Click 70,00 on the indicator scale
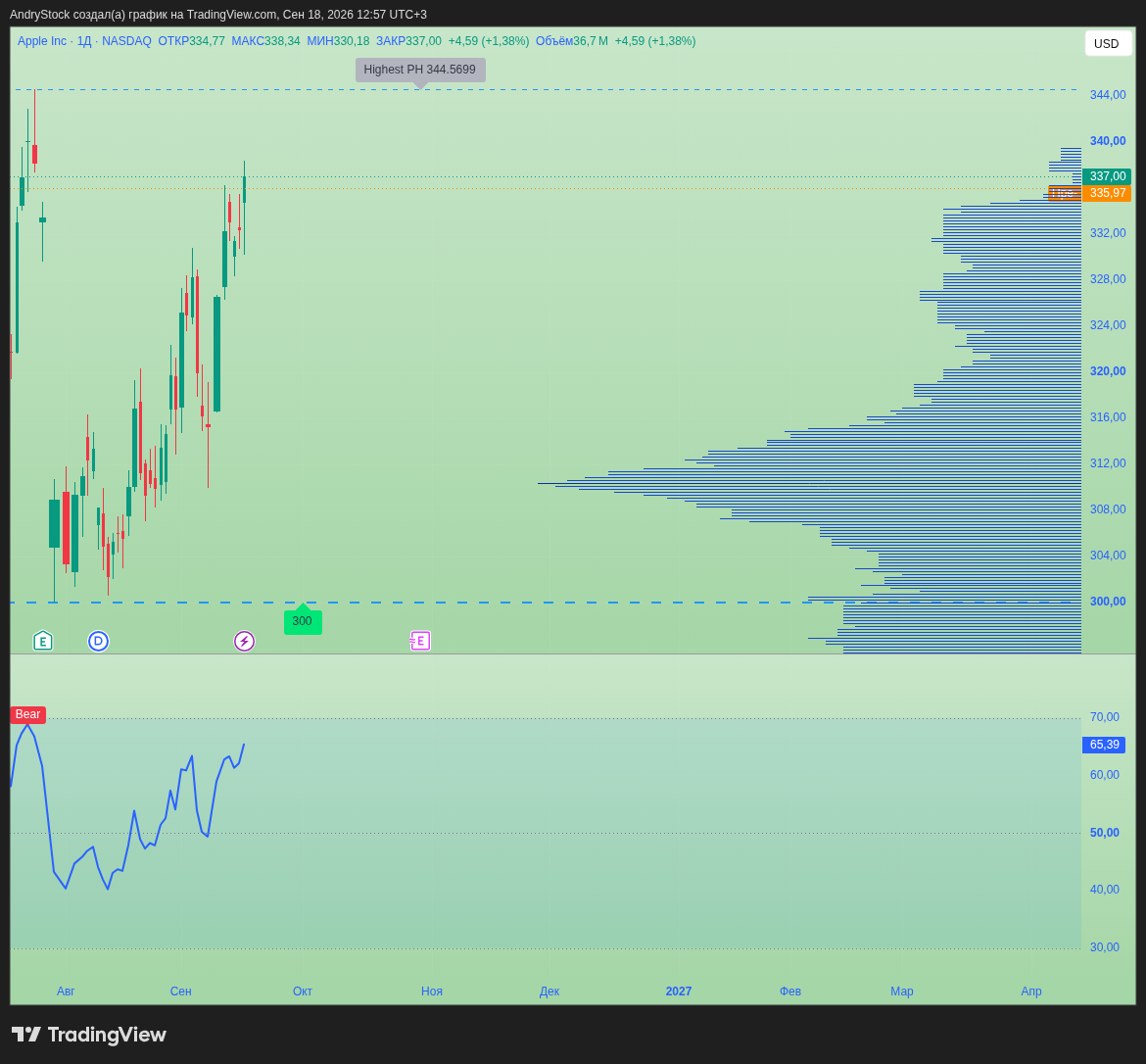 coord(1104,717)
